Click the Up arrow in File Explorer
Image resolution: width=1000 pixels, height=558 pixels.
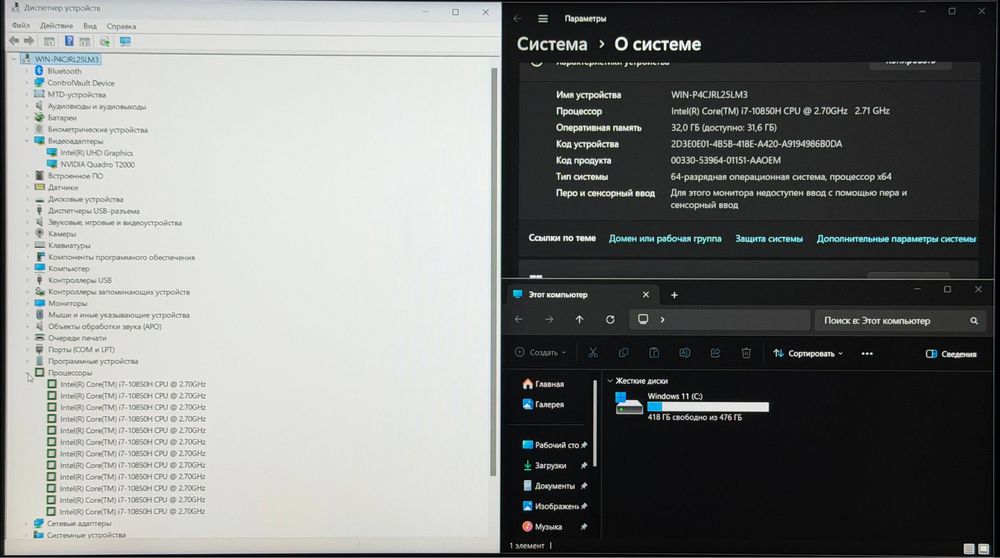(579, 319)
